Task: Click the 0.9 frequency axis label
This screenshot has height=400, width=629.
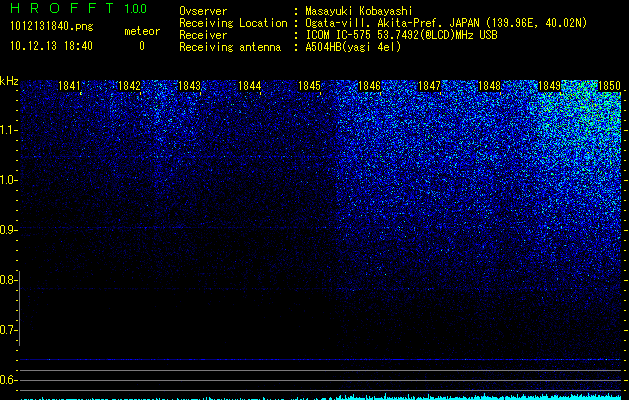Action: 8,230
